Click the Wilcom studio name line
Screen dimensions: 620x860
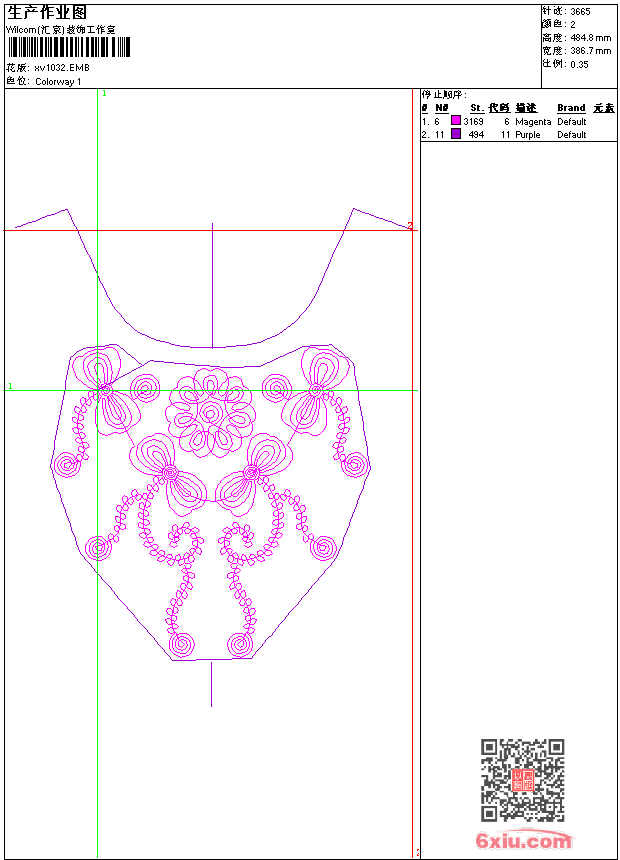coord(61,30)
